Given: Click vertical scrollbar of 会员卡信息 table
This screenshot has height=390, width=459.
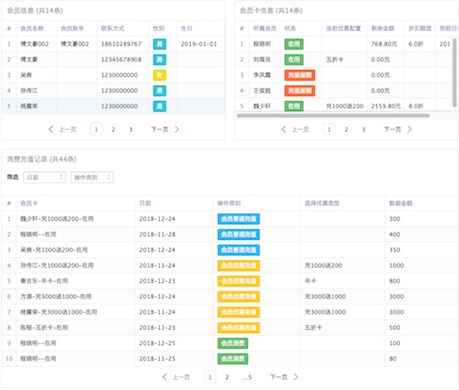Looking at the screenshot, I should coord(454,72).
